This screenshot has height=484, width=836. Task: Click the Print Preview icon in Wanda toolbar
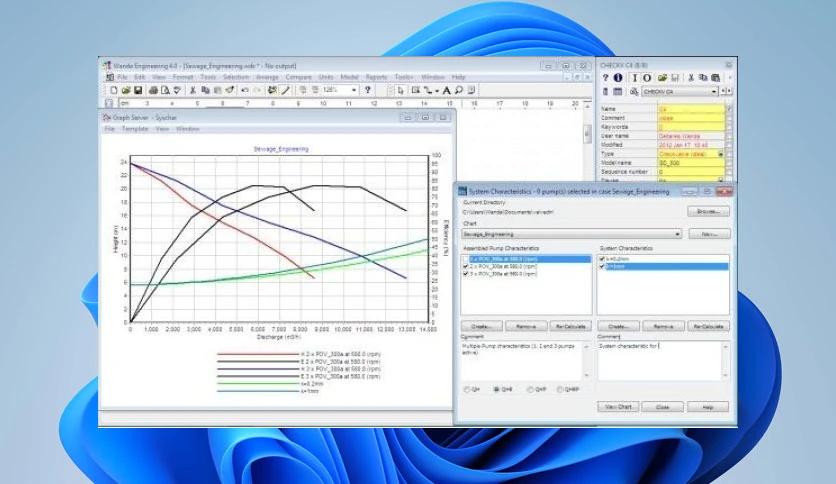165,91
